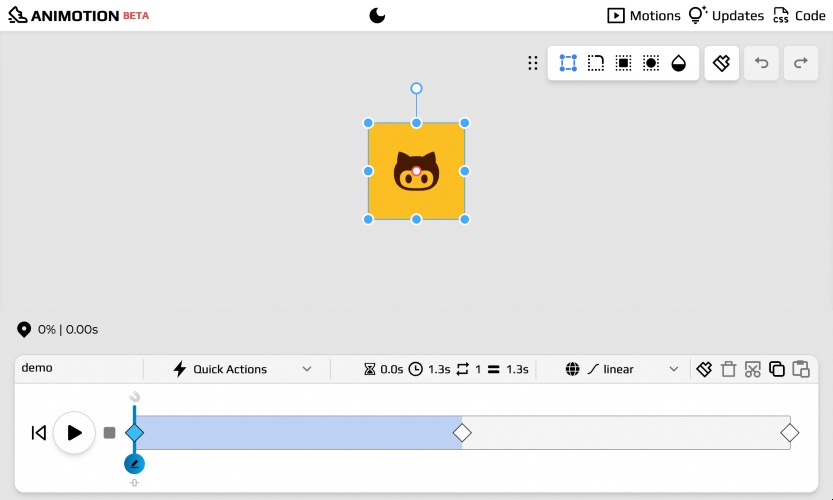Select the square box shadow tool

[623, 63]
